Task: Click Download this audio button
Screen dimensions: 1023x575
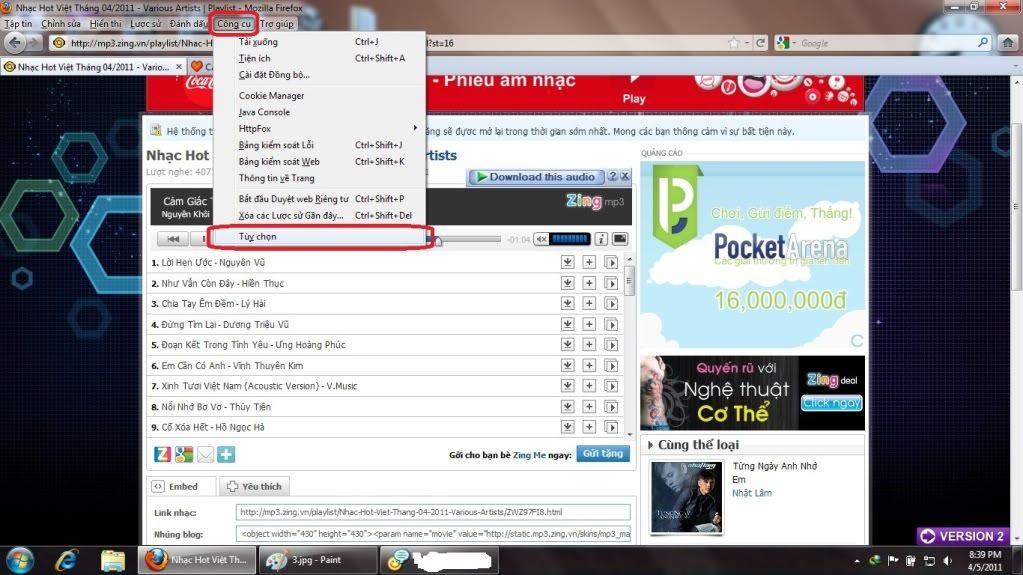Action: click(536, 177)
